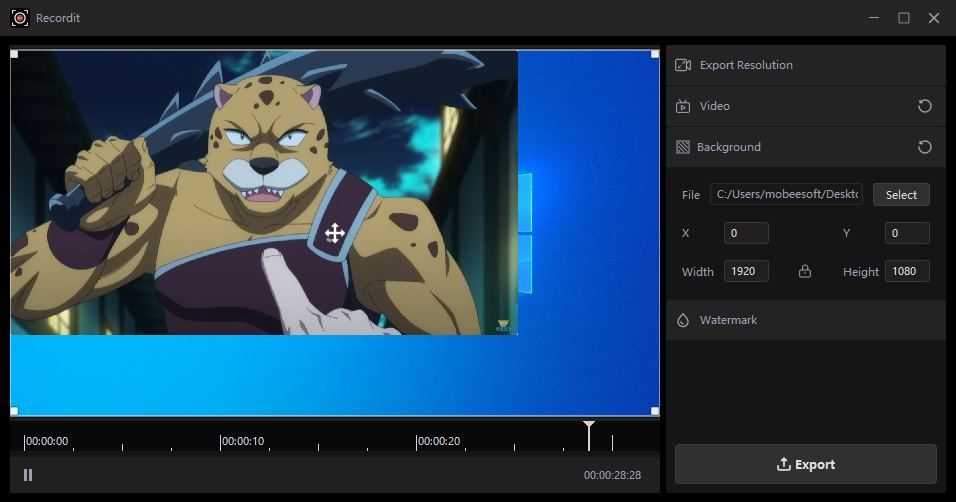
Task: Click the top-right resize handle of the canvas
Action: pos(655,53)
